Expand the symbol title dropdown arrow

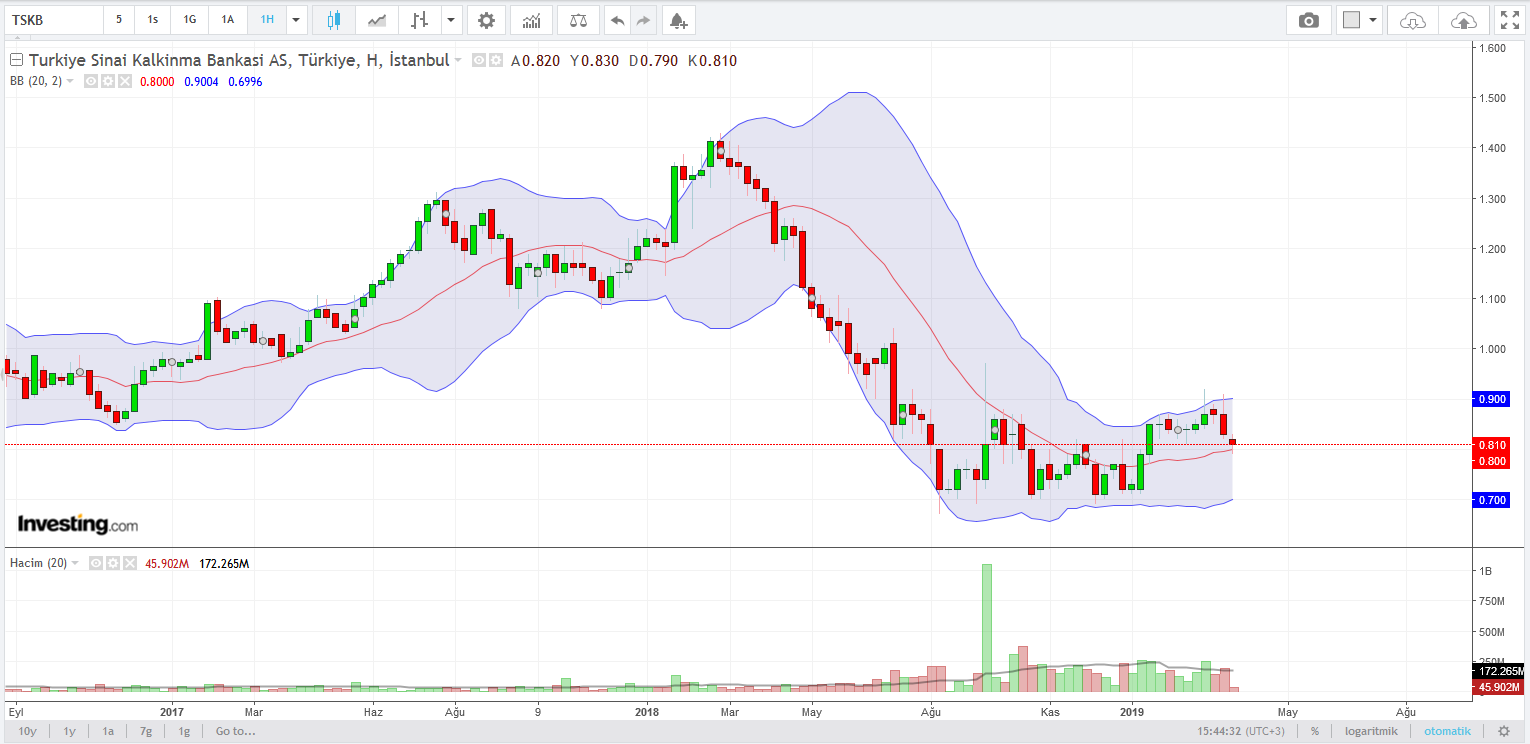(x=458, y=61)
